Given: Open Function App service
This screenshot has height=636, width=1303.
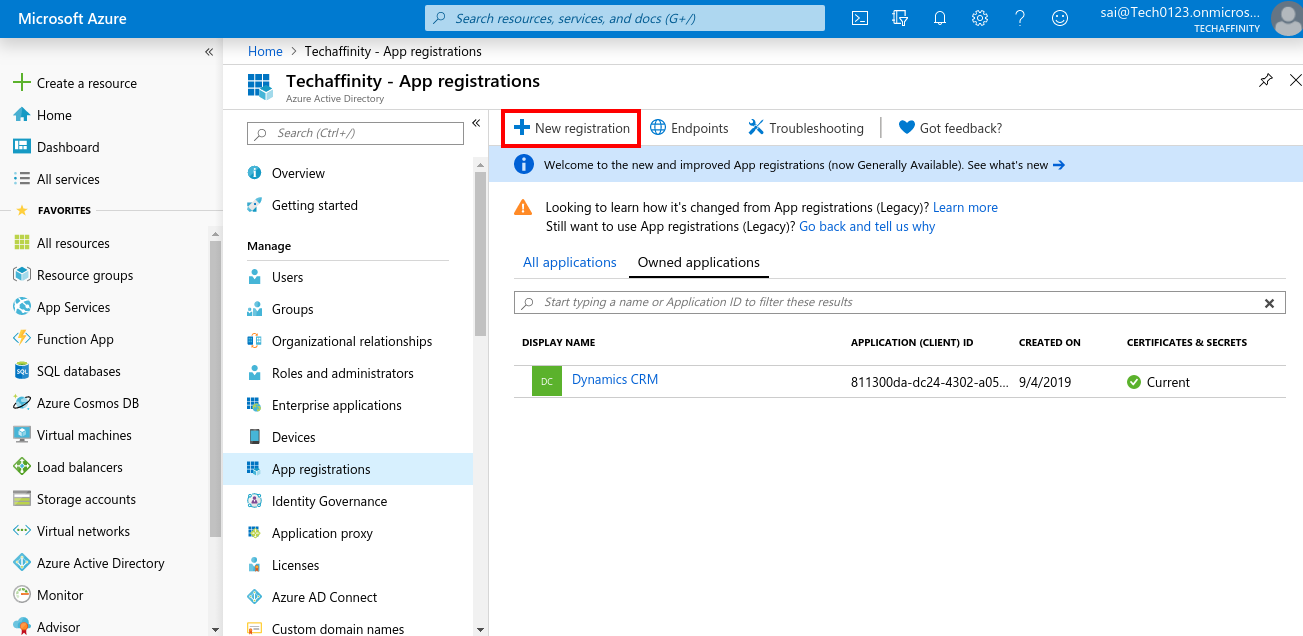Looking at the screenshot, I should click(x=75, y=339).
